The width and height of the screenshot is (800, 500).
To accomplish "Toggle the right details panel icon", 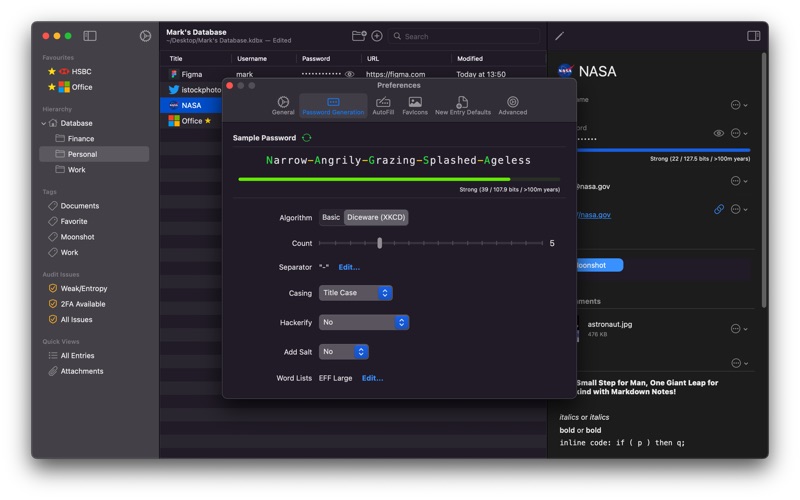I will pyautogui.click(x=753, y=36).
